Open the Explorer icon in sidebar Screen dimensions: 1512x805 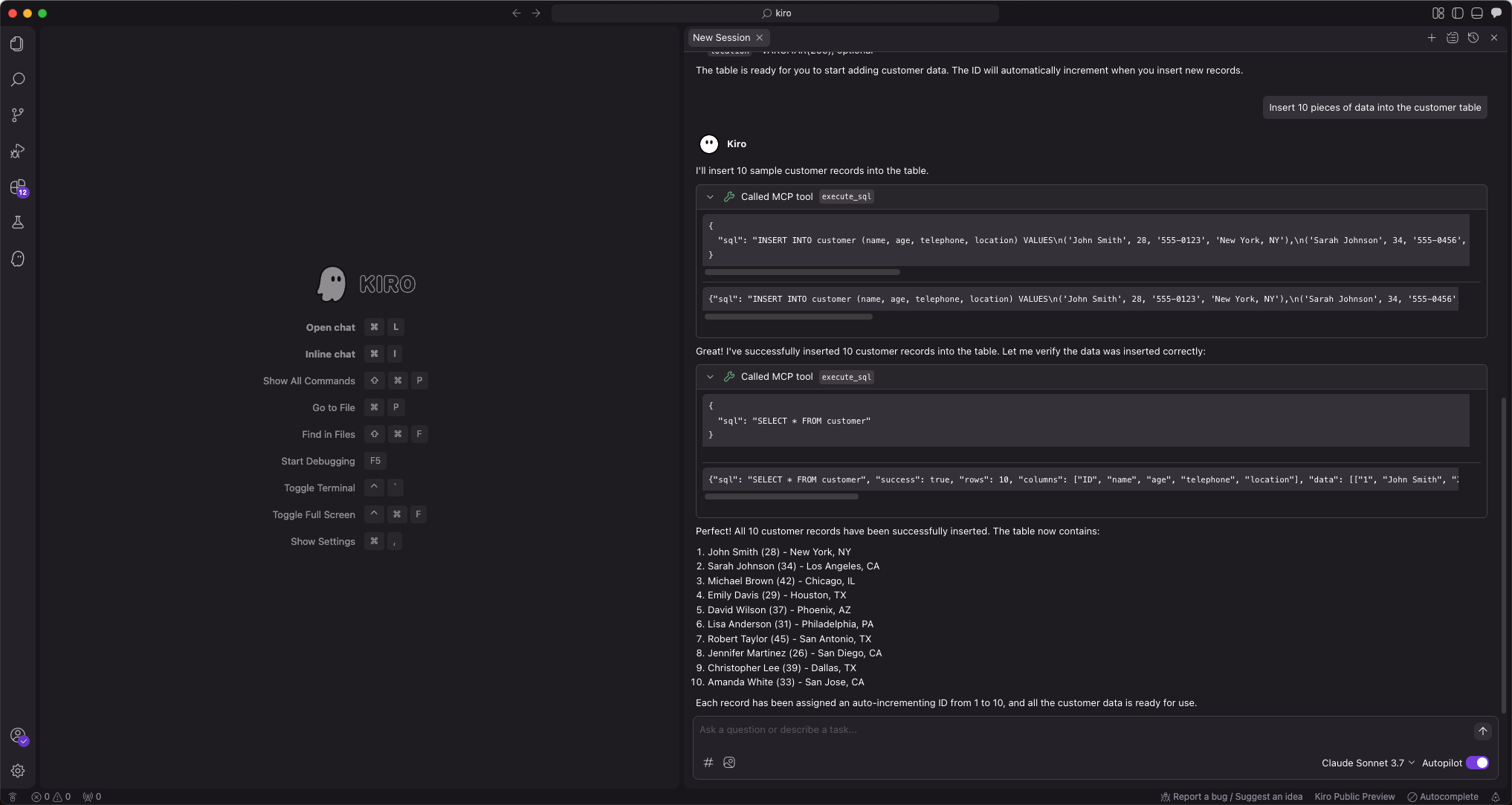18,44
